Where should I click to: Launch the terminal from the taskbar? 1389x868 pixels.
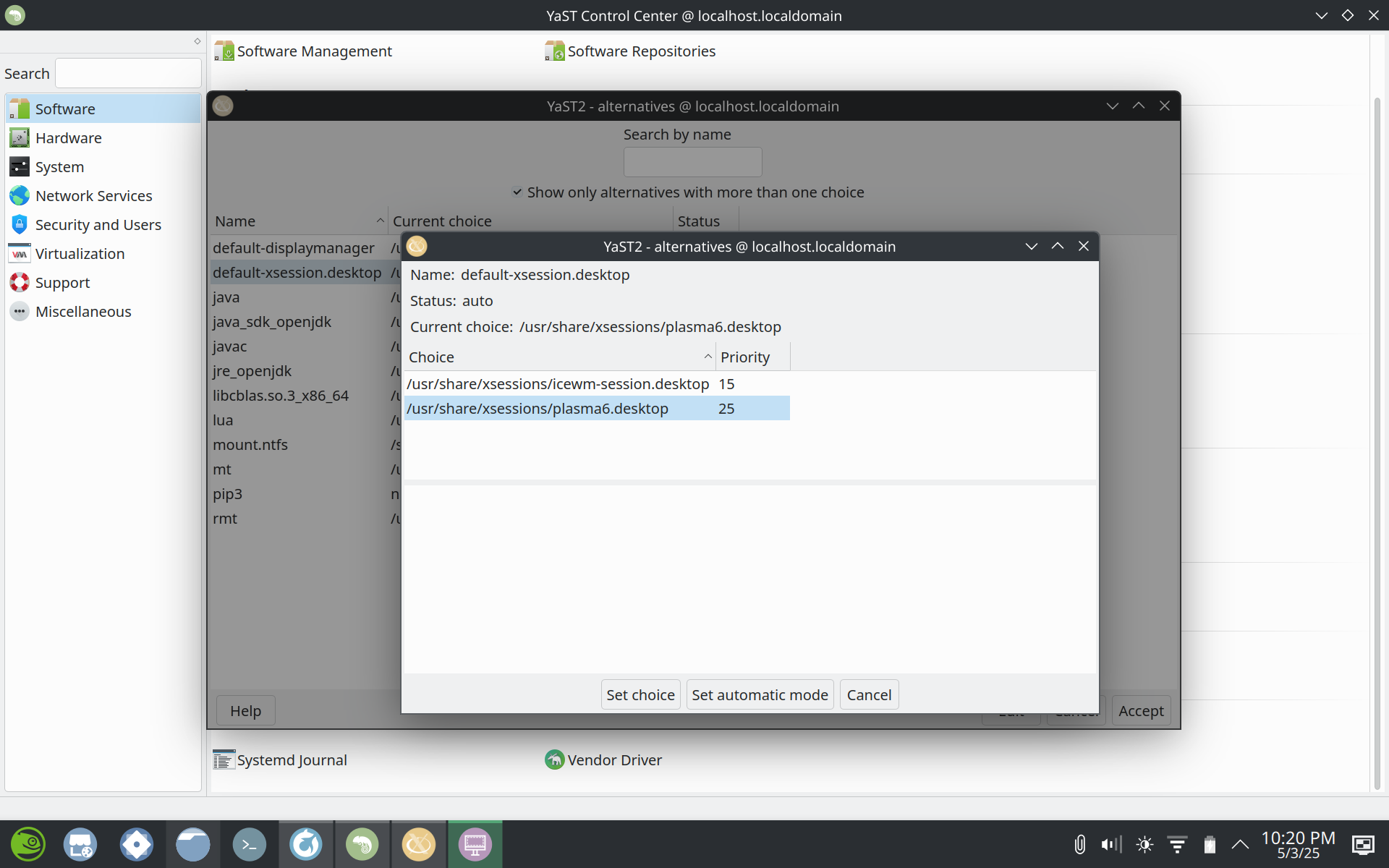[x=249, y=843]
